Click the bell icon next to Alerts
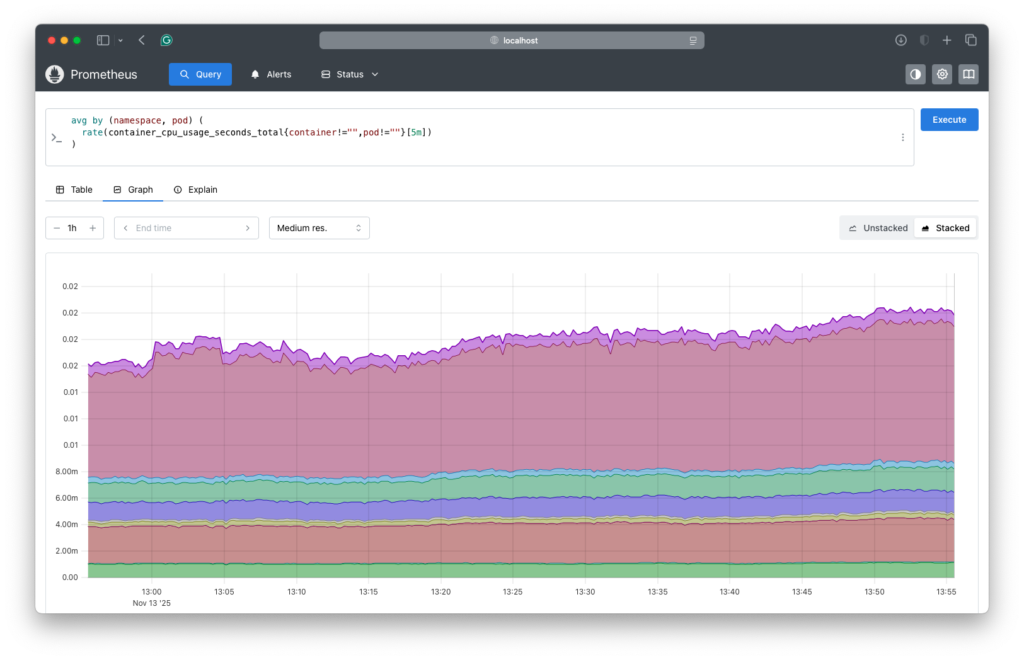1024x660 pixels. point(253,74)
